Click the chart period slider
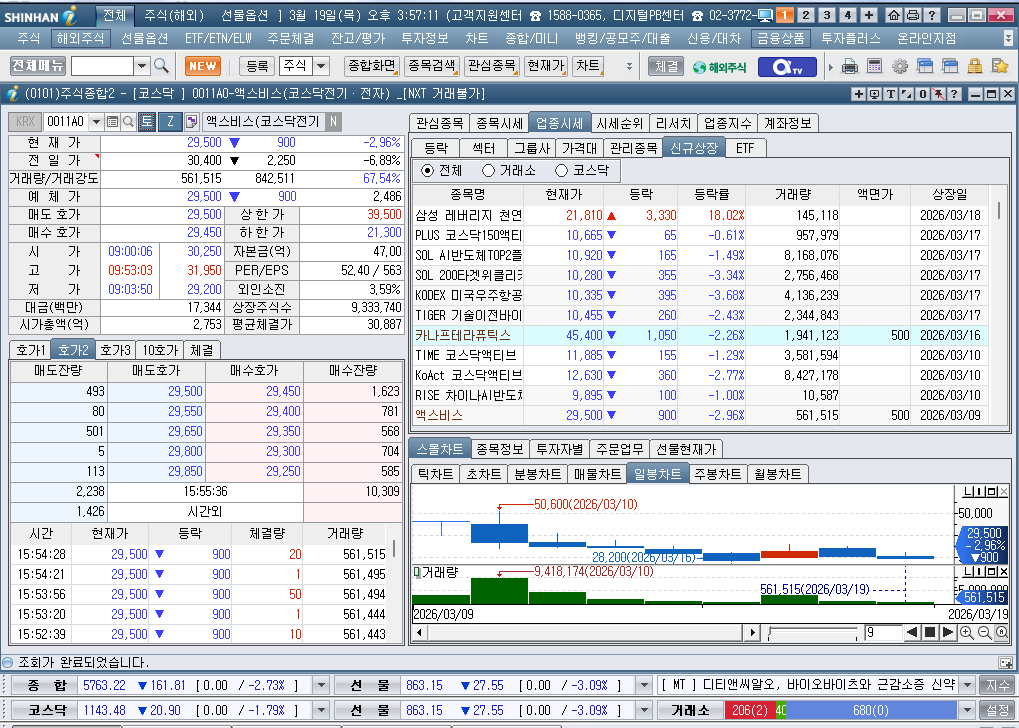1019x728 pixels. (x=812, y=632)
